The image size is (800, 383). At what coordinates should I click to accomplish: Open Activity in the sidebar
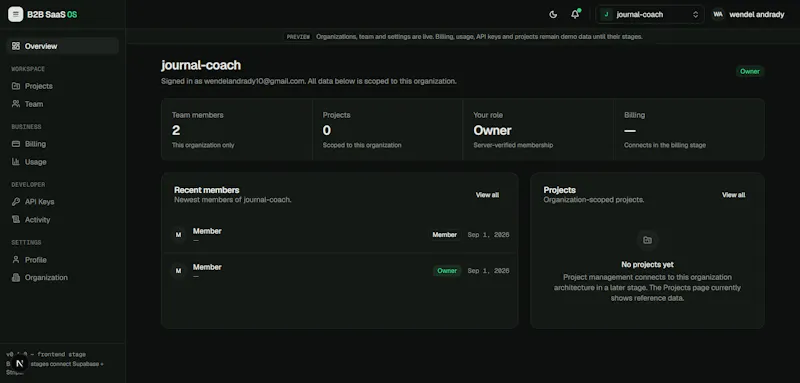click(x=62, y=220)
